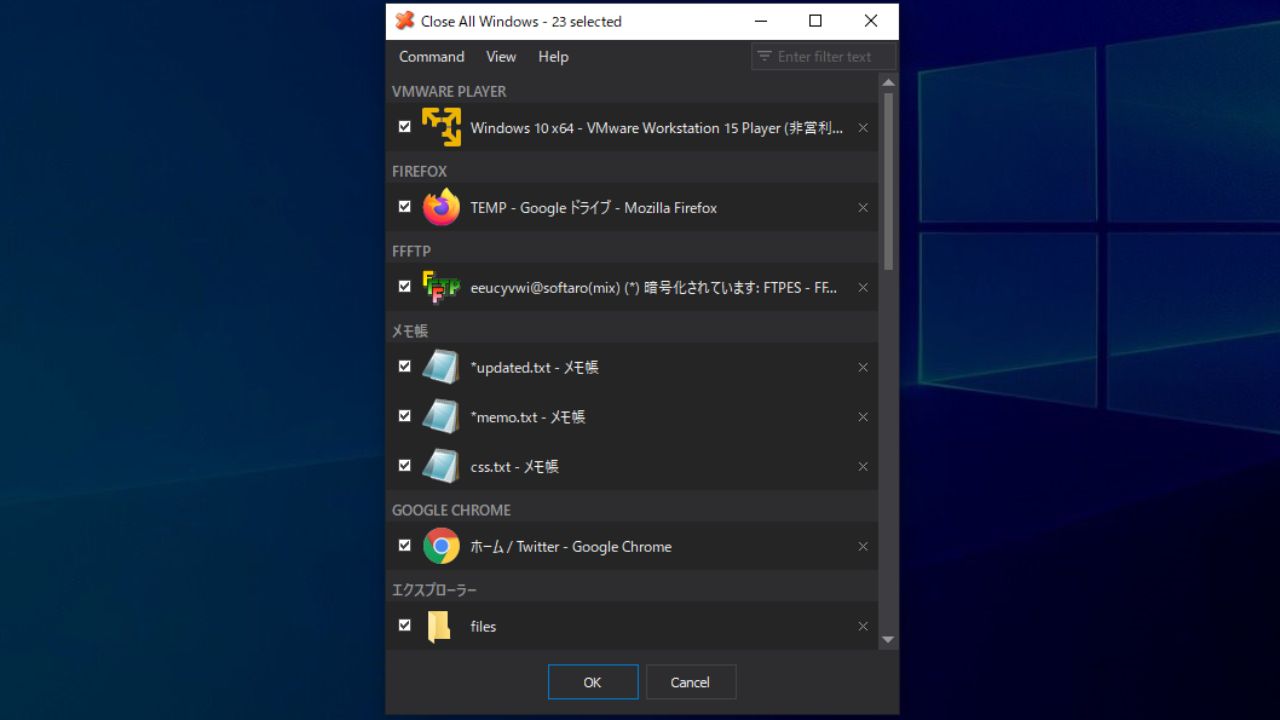Select the eeucyvwi@softaro FFFTP entry
This screenshot has height=720, width=1280.
[x=632, y=287]
